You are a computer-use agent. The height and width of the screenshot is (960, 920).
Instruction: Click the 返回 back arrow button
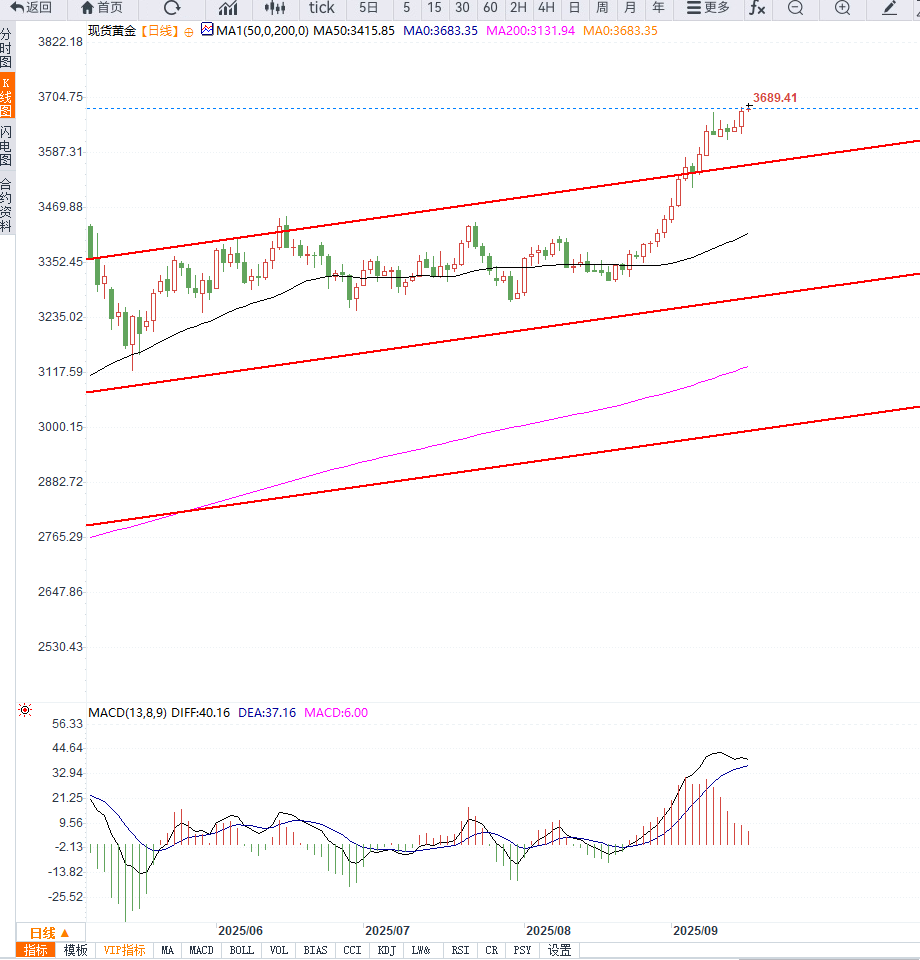[x=31, y=8]
